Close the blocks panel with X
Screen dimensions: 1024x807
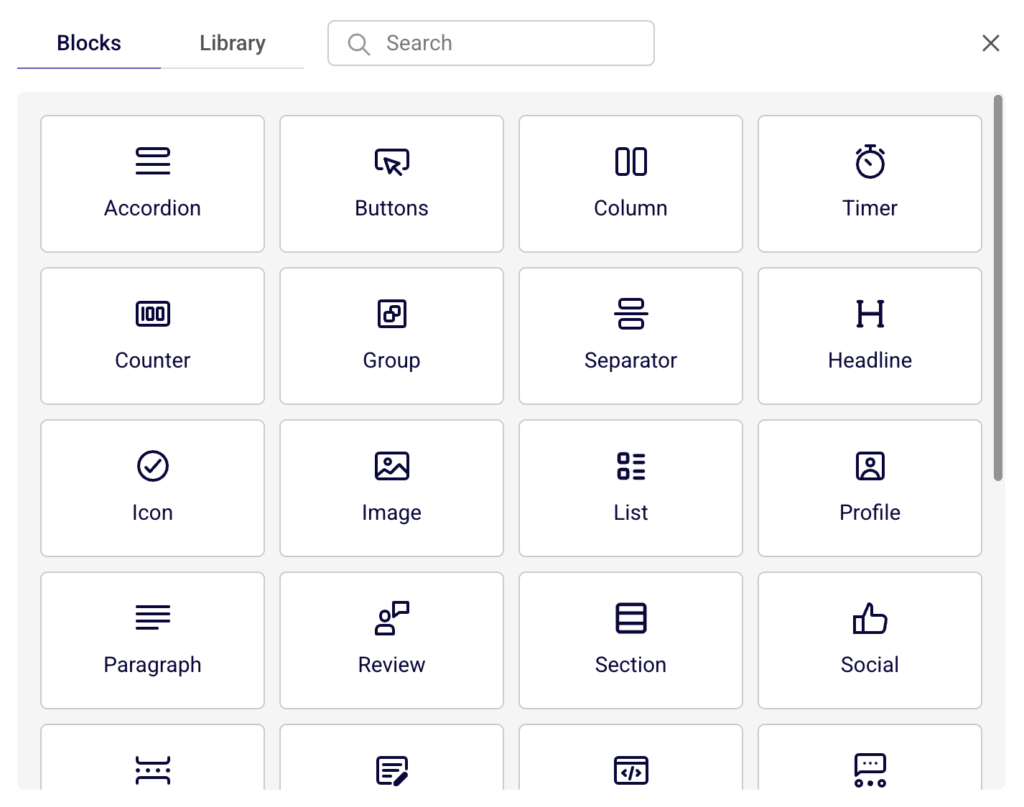(991, 43)
